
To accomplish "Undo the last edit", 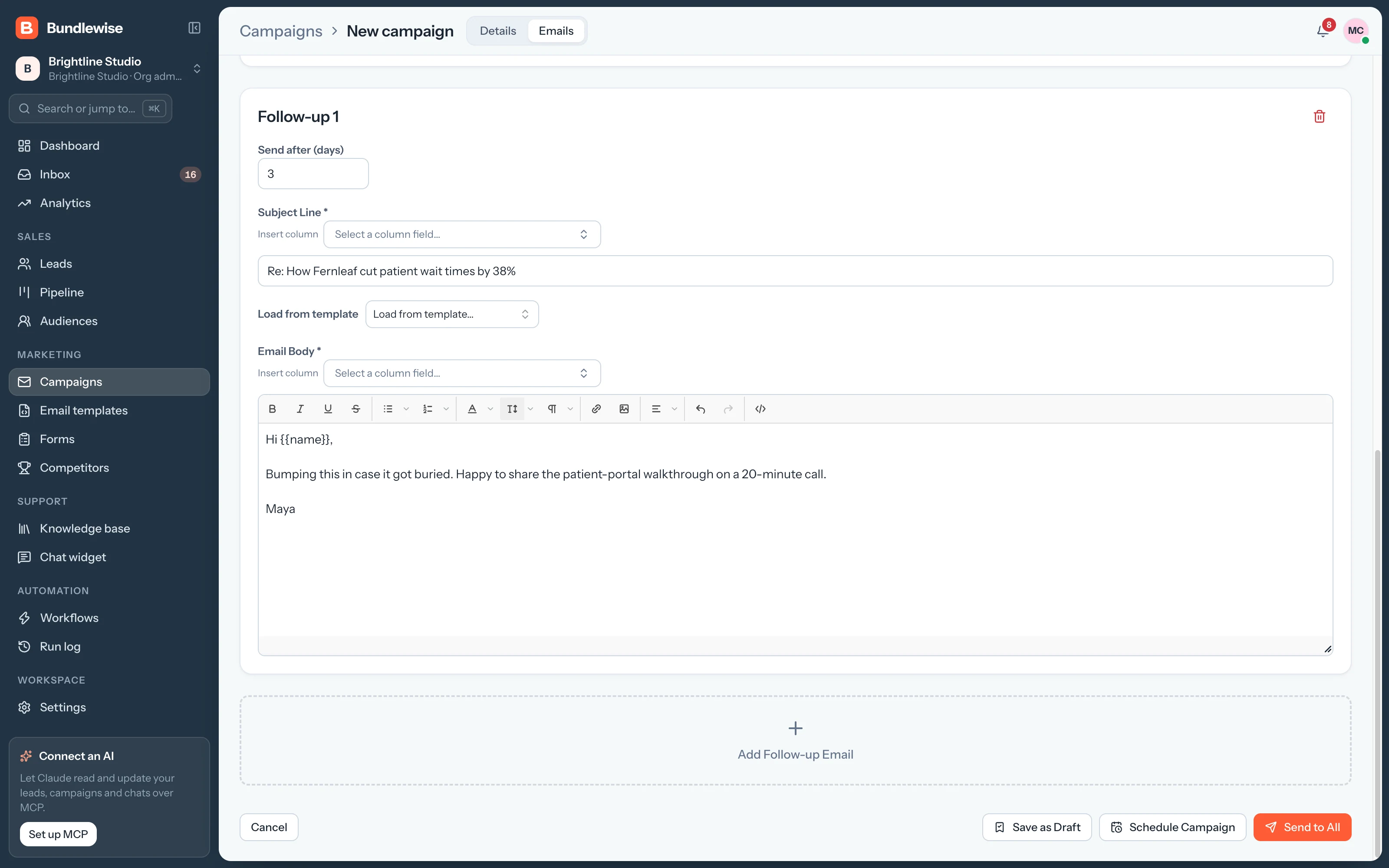I will (x=701, y=409).
